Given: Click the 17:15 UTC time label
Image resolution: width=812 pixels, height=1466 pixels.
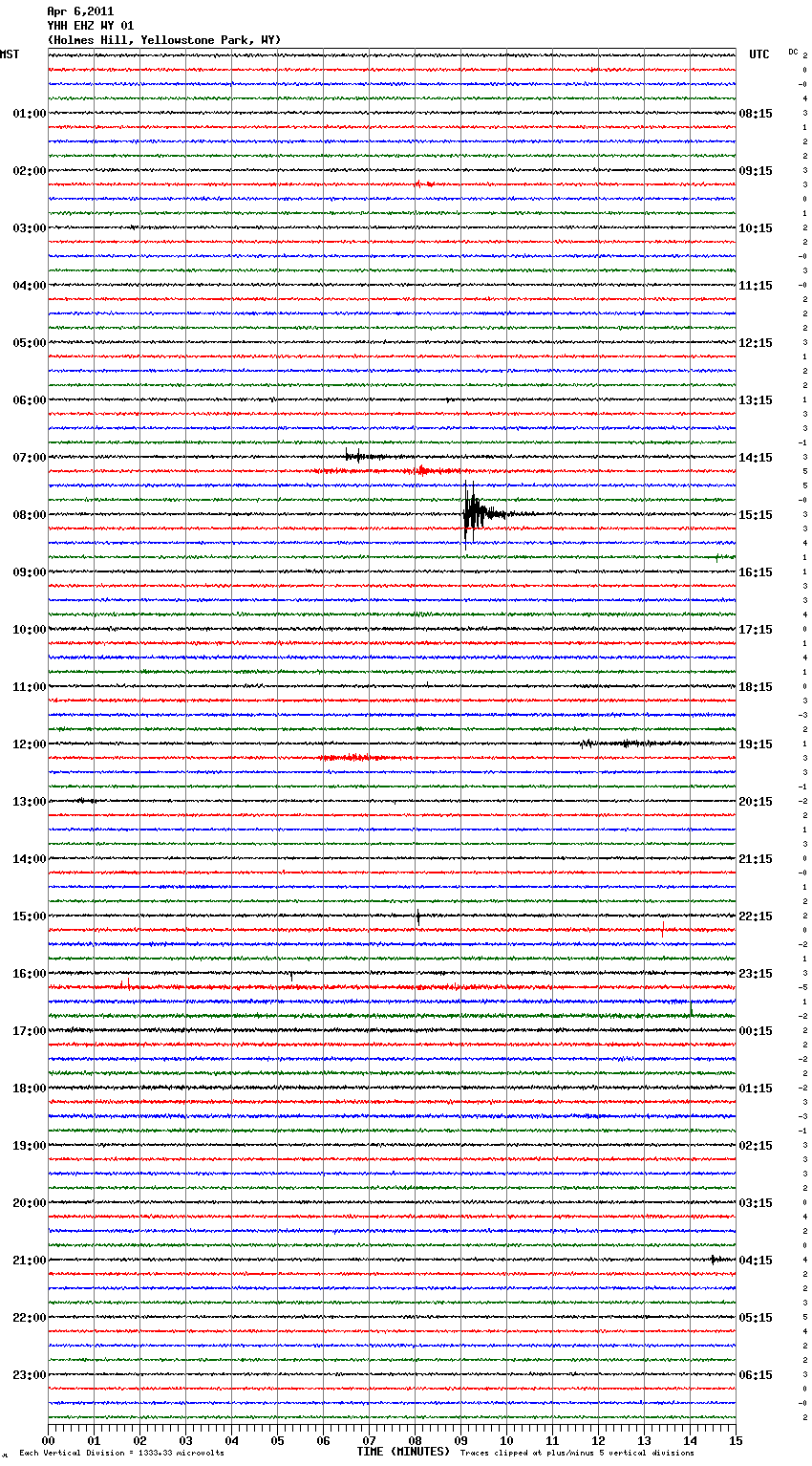Looking at the screenshot, I should [756, 630].
